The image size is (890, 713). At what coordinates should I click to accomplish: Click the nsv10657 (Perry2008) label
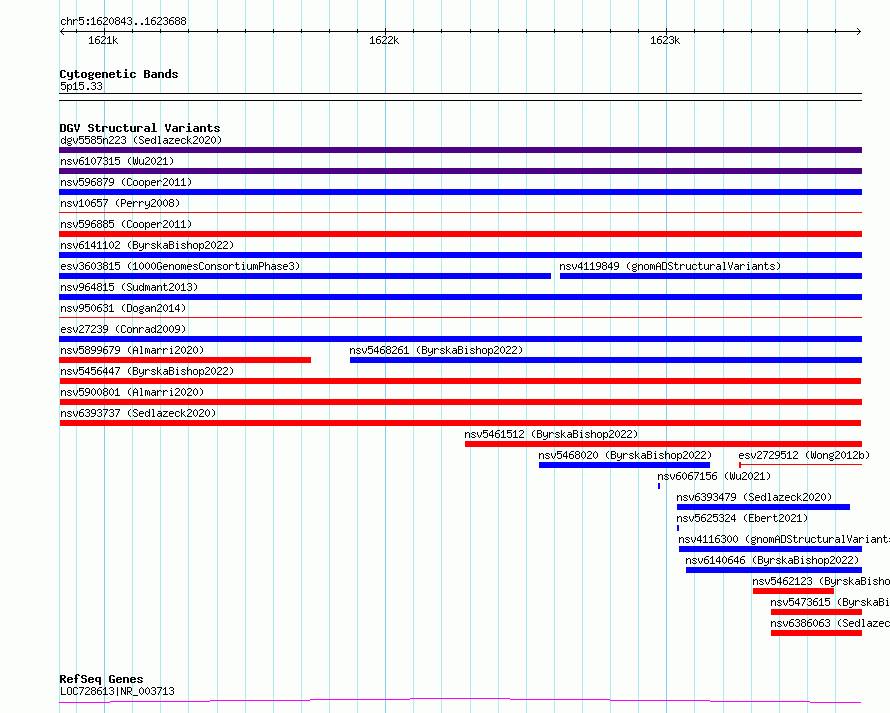[120, 203]
